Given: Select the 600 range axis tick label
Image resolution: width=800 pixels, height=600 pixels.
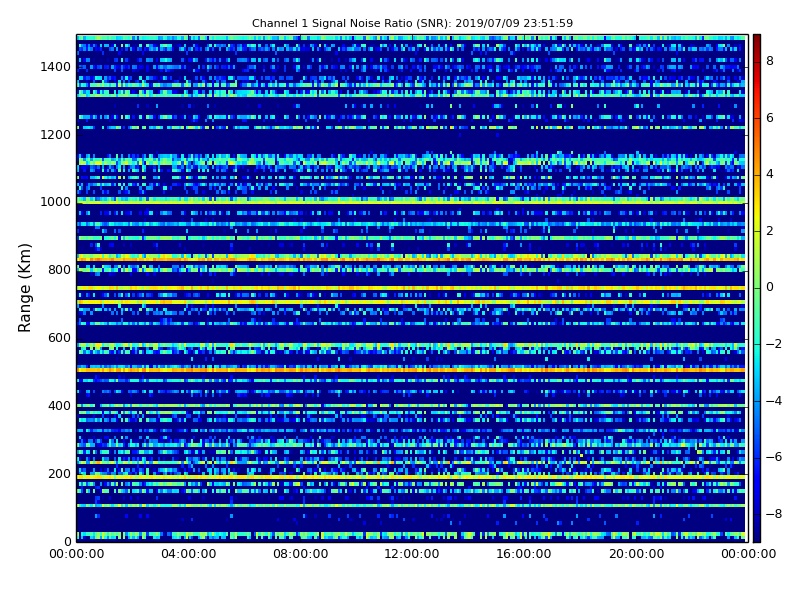Looking at the screenshot, I should tap(59, 338).
